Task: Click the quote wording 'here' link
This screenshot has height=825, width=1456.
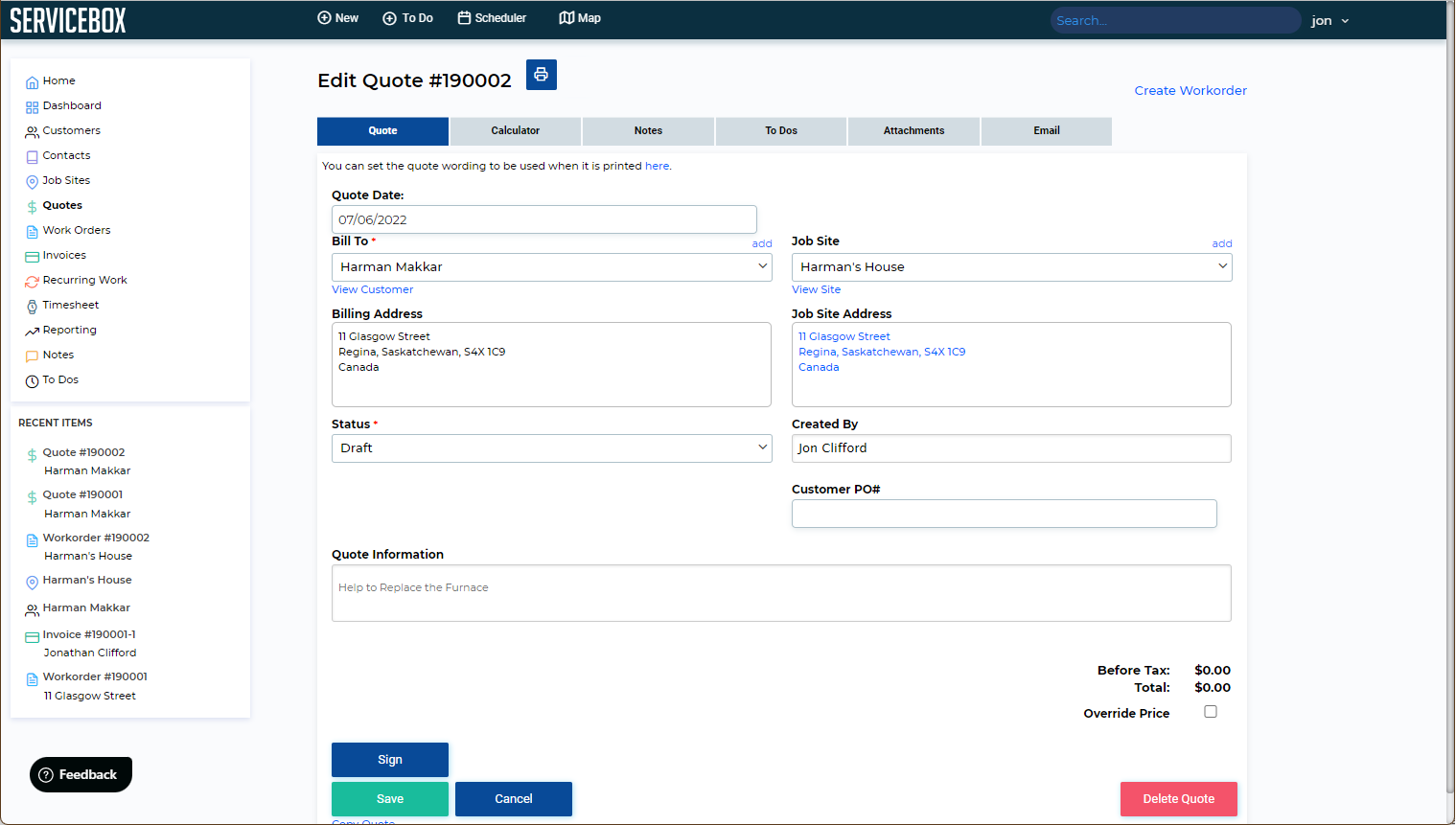Action: pos(657,166)
